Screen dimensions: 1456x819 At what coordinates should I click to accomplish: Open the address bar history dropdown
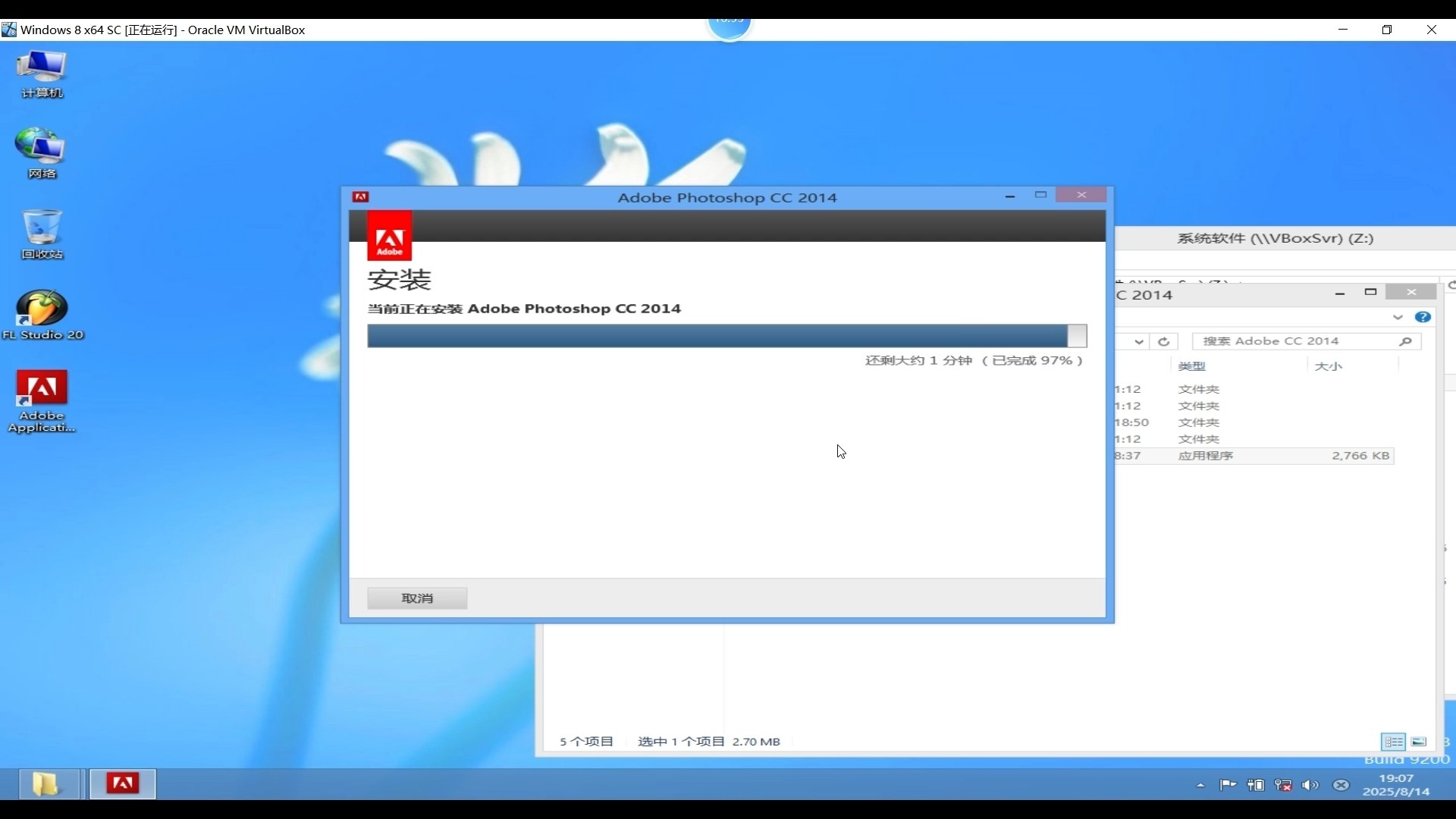point(1139,341)
